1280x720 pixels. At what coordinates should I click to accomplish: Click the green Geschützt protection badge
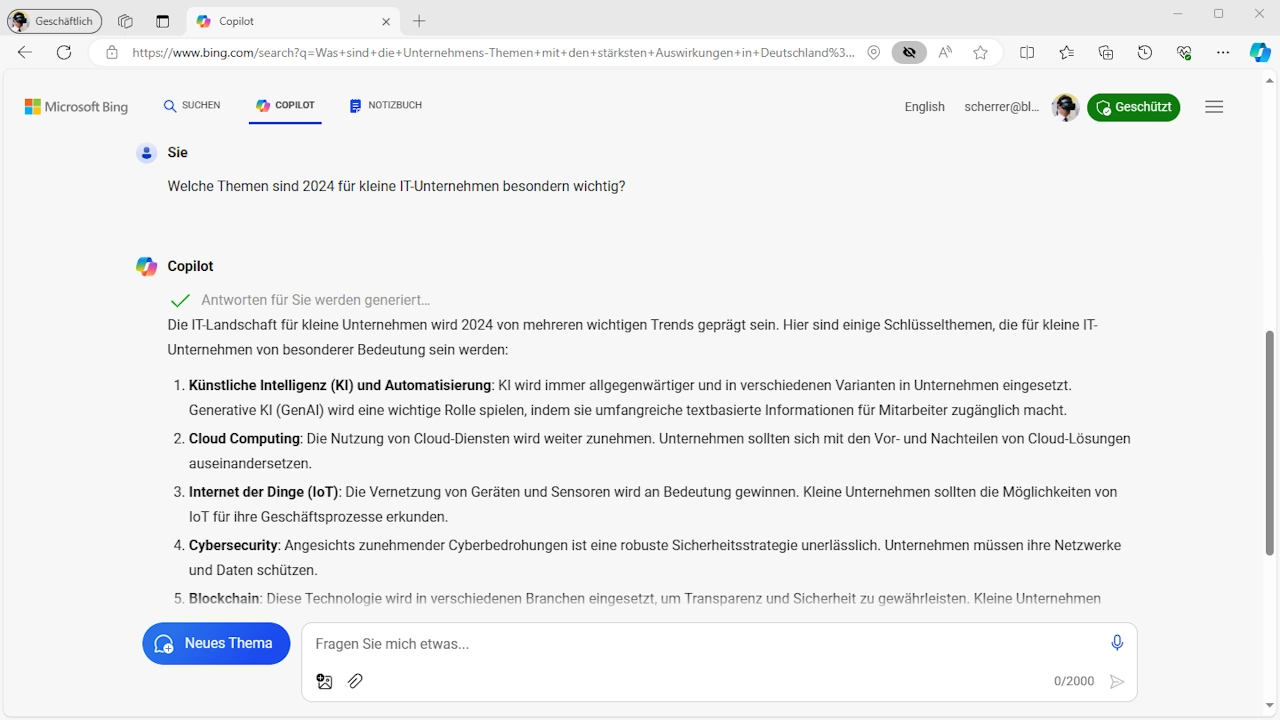click(x=1133, y=107)
